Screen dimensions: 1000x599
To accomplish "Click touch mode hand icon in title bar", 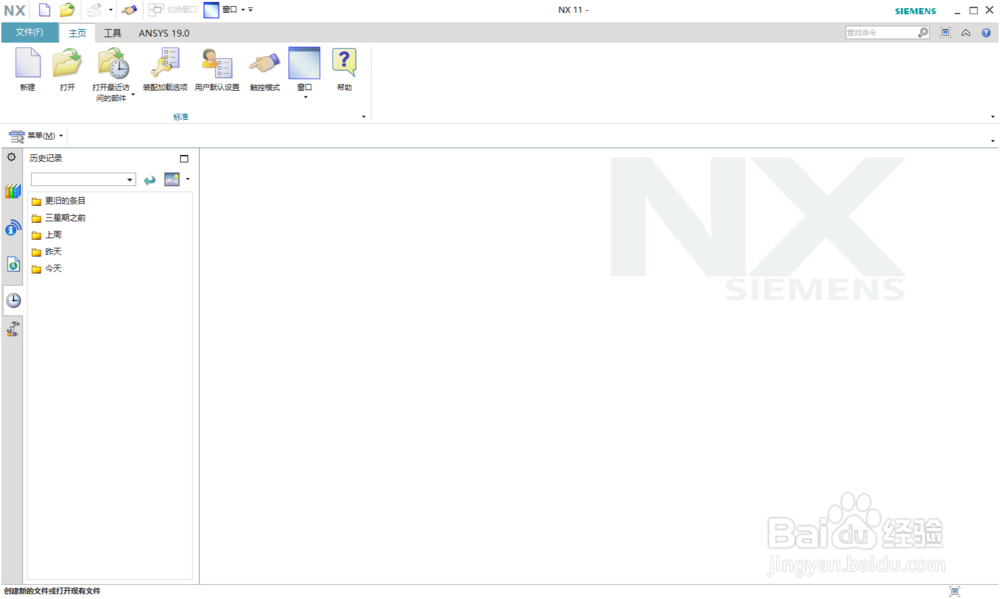I will (x=129, y=10).
